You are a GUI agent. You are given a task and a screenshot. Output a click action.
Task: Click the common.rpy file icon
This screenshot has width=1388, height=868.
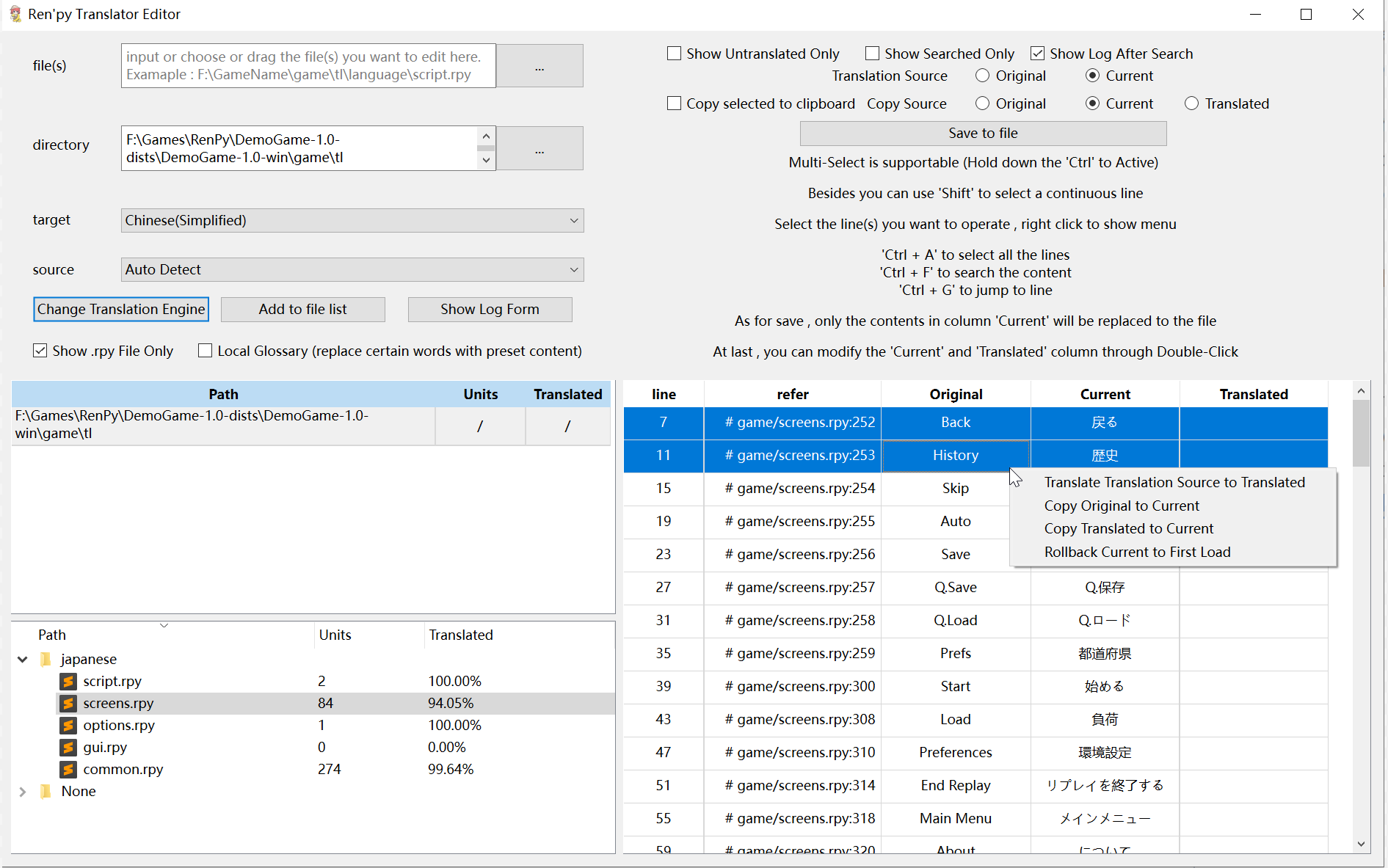click(x=68, y=769)
